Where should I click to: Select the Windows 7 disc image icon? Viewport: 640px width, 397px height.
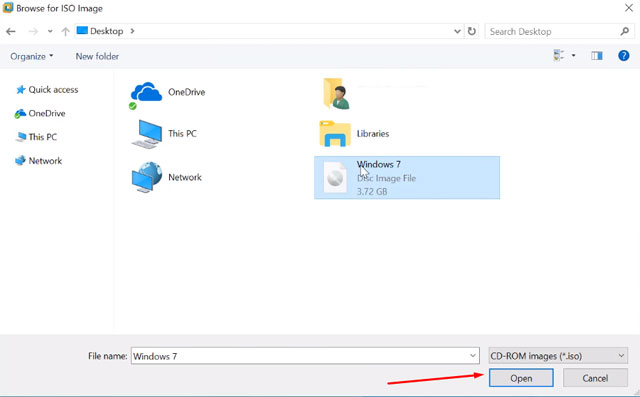point(335,177)
